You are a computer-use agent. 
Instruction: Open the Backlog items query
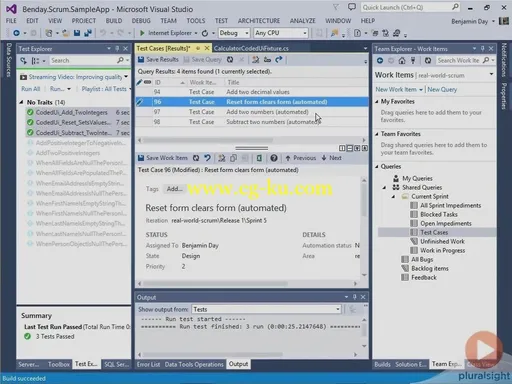[430, 268]
